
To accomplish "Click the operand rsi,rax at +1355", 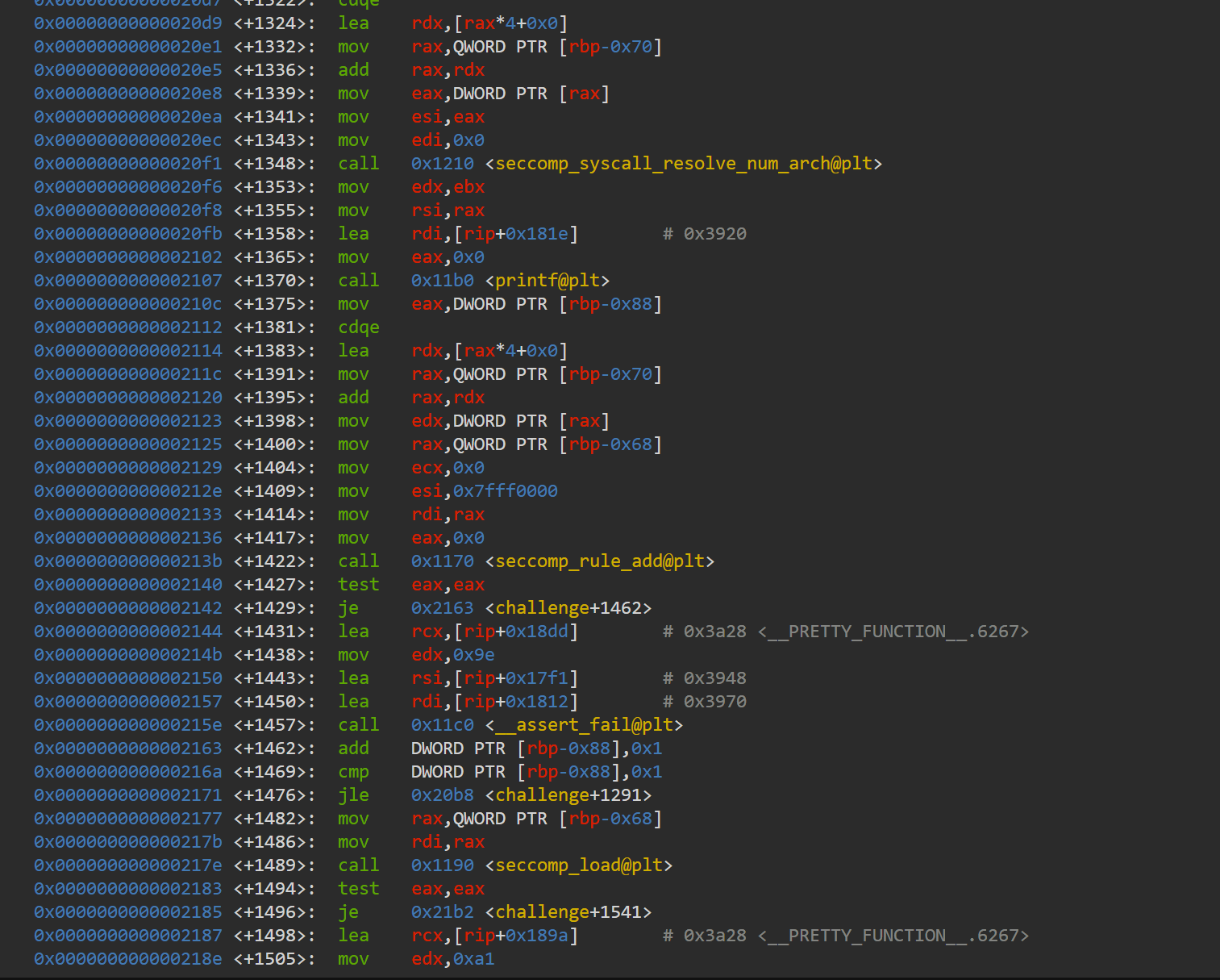I will click(448, 211).
